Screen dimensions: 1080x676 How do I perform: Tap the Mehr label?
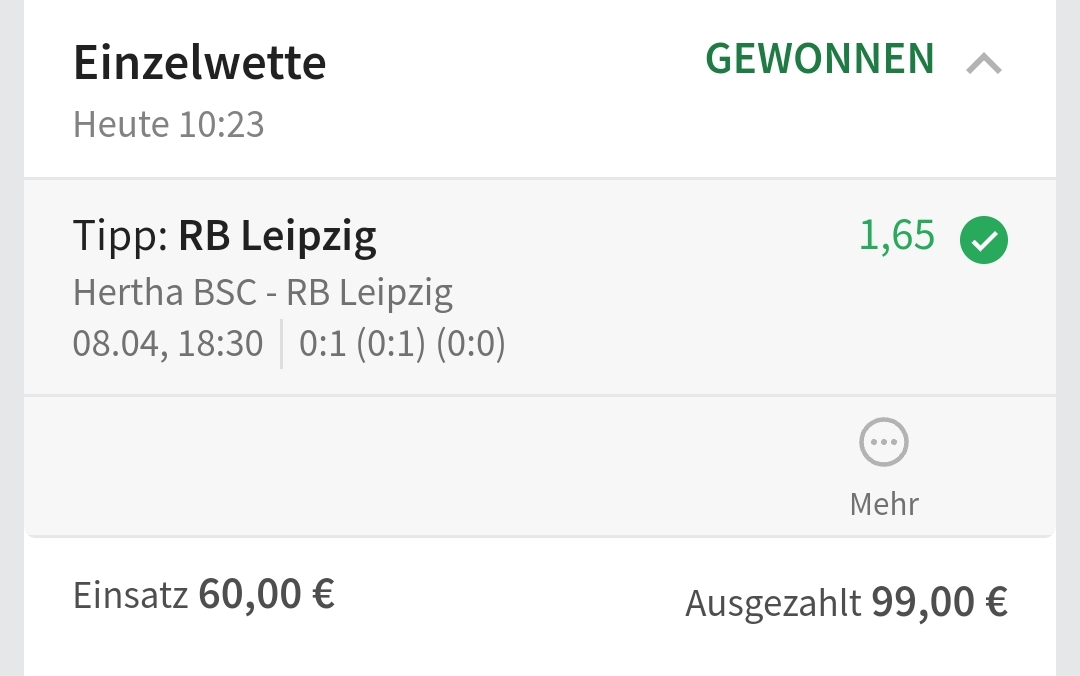click(x=884, y=503)
